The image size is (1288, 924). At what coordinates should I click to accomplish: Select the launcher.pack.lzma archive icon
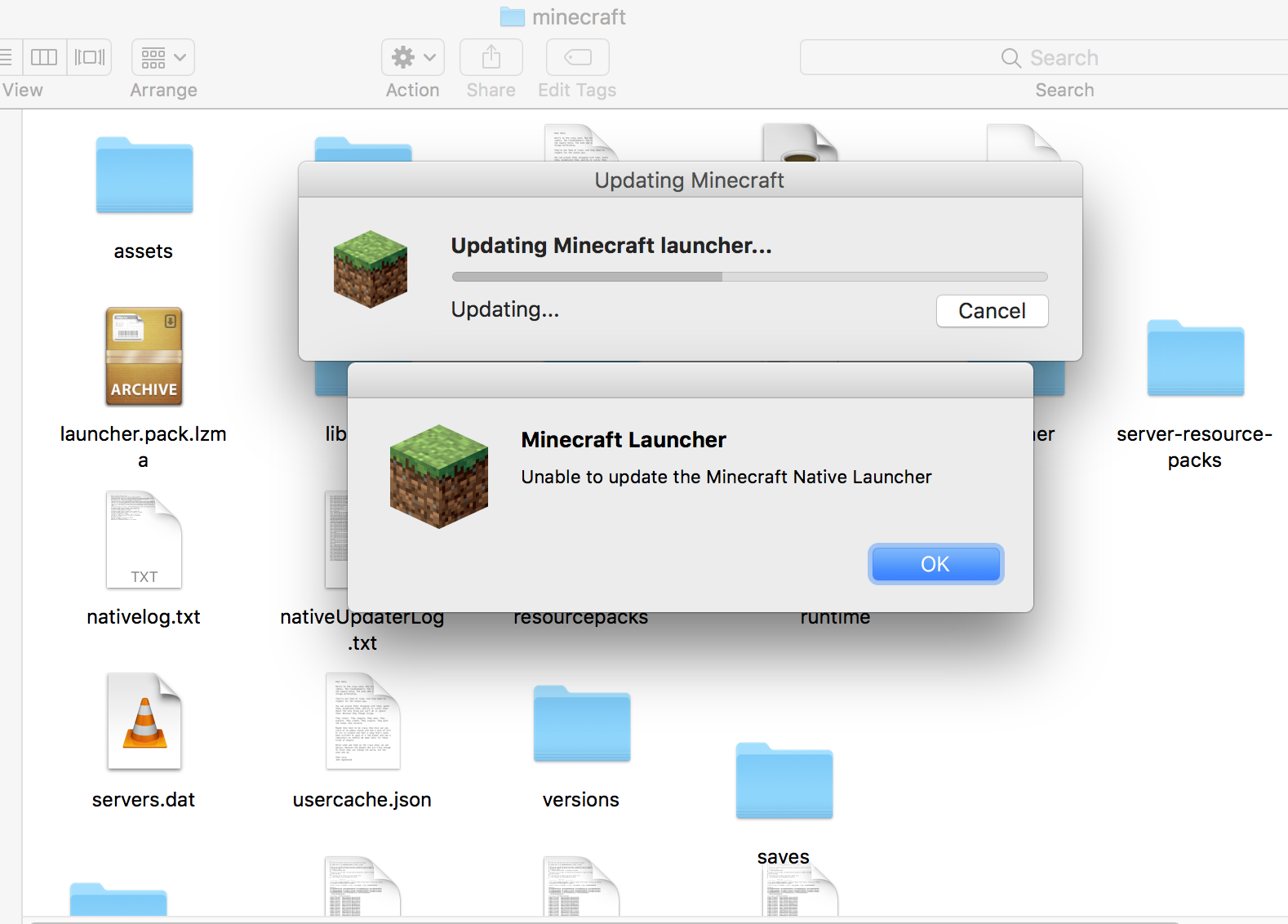144,357
